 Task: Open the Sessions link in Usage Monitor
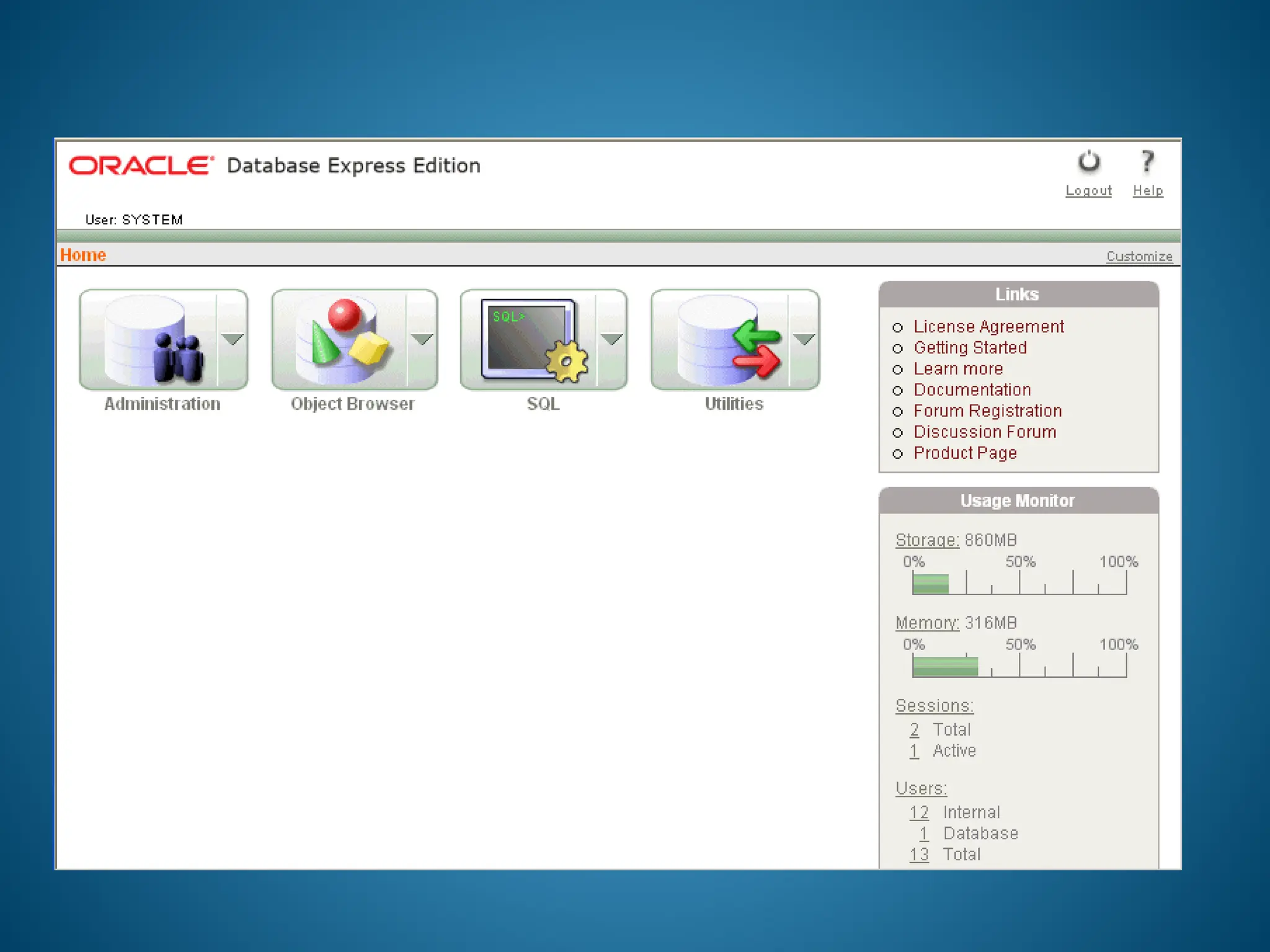[x=934, y=706]
